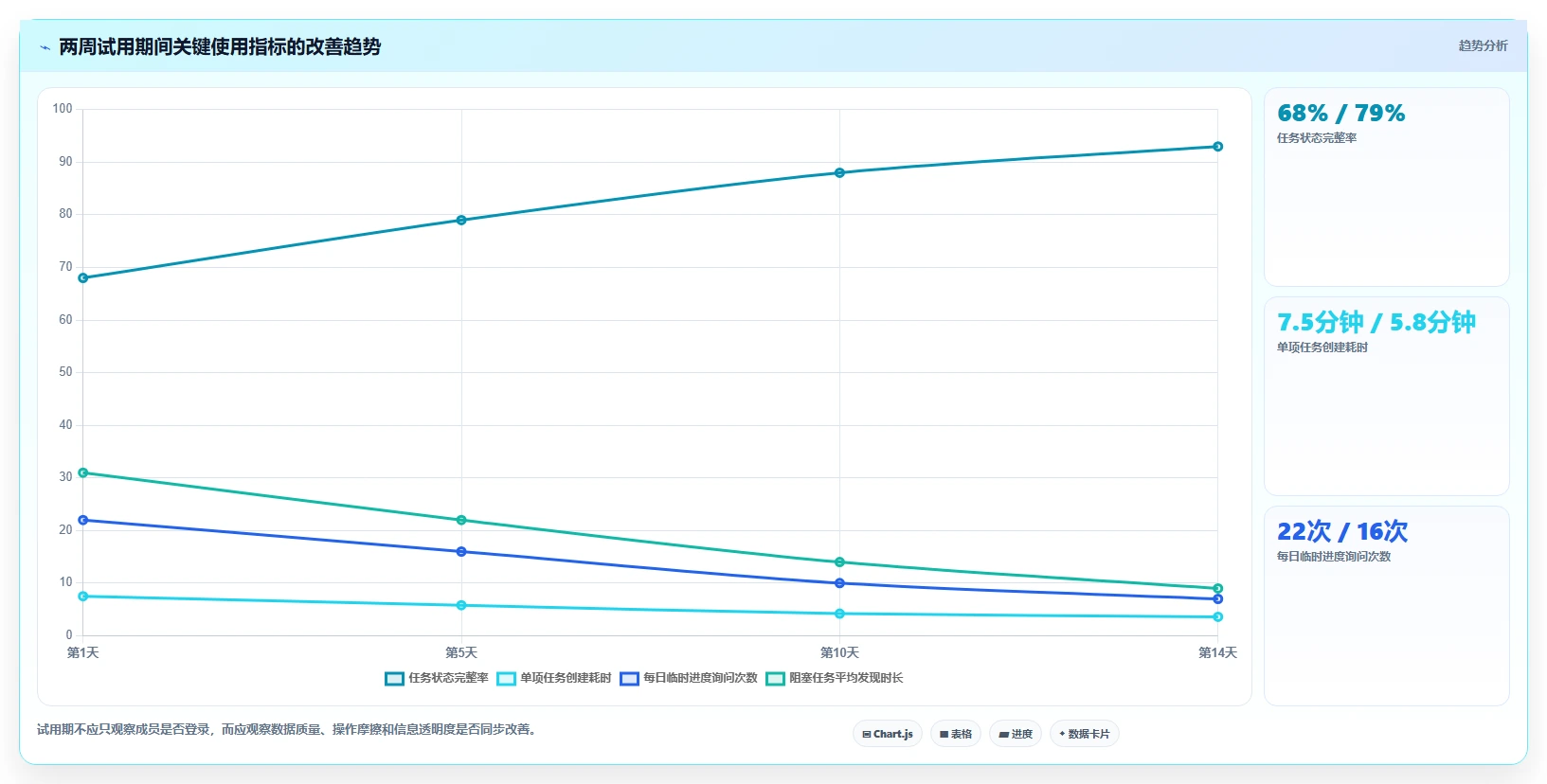Toggle the 每日临时进度询问次数 legend item
1547x784 pixels.
[x=689, y=678]
